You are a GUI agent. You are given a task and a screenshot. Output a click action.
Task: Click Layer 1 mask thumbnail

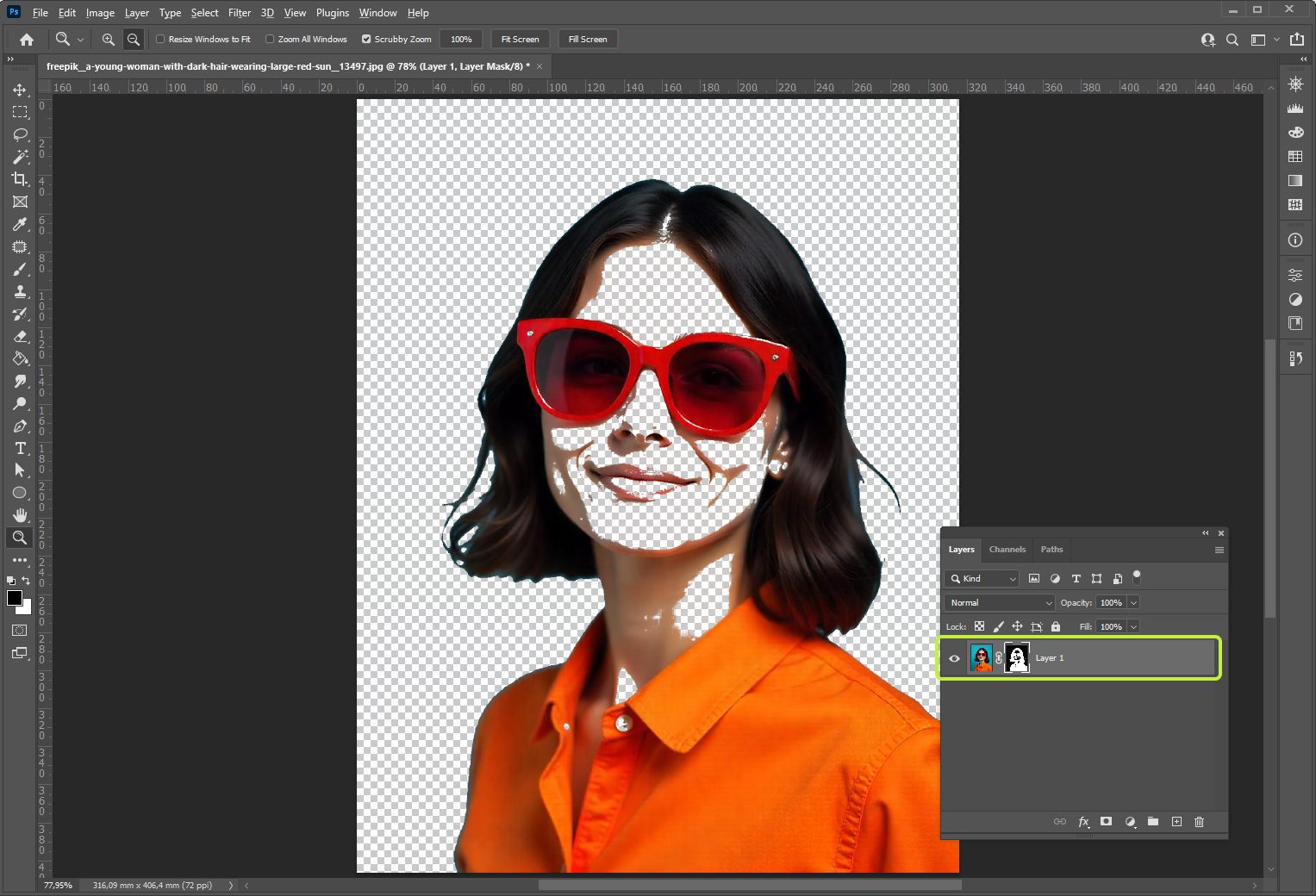click(x=1017, y=658)
